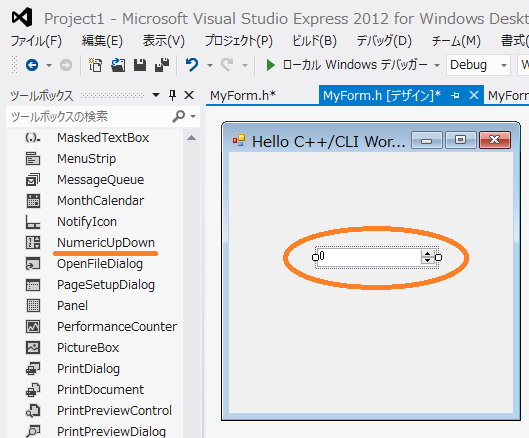Click the Undo toolbar icon
This screenshot has width=529, height=438.
click(x=192, y=65)
